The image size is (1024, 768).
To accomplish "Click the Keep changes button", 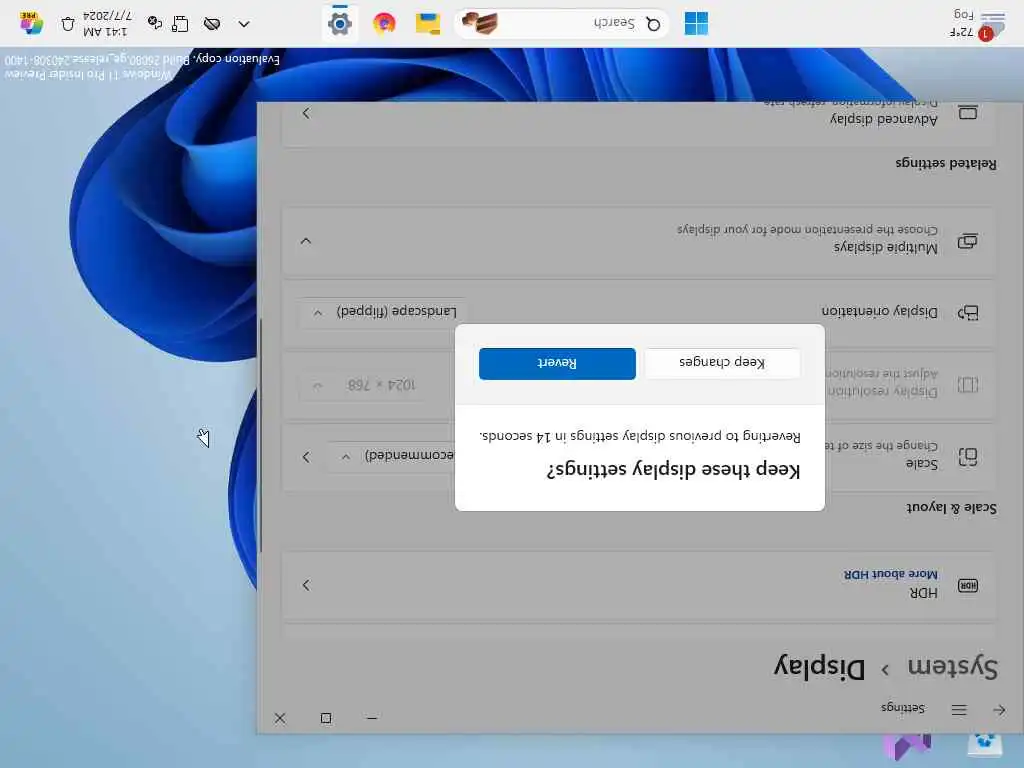I will [x=722, y=363].
